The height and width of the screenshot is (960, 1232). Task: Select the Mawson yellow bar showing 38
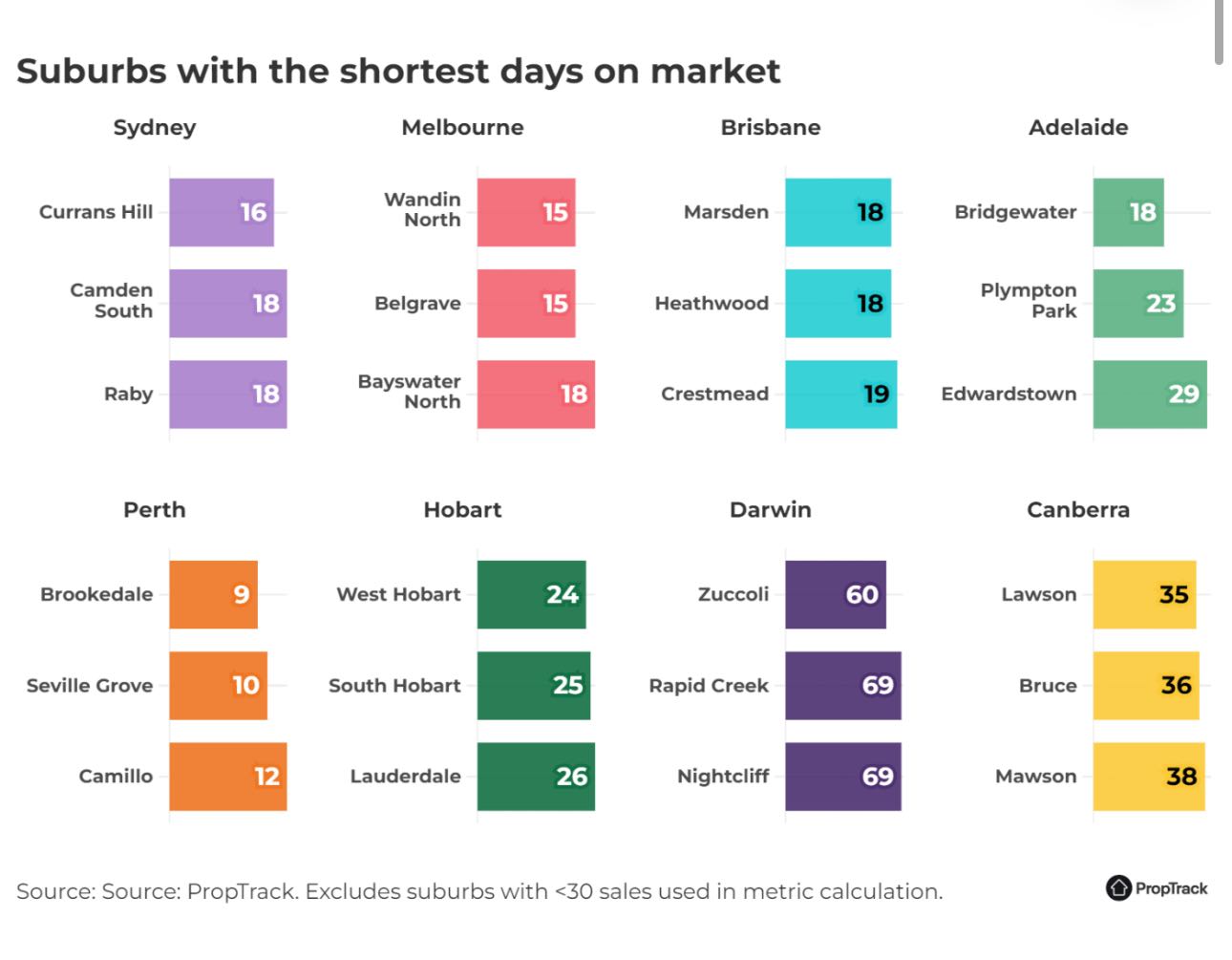1149,777
